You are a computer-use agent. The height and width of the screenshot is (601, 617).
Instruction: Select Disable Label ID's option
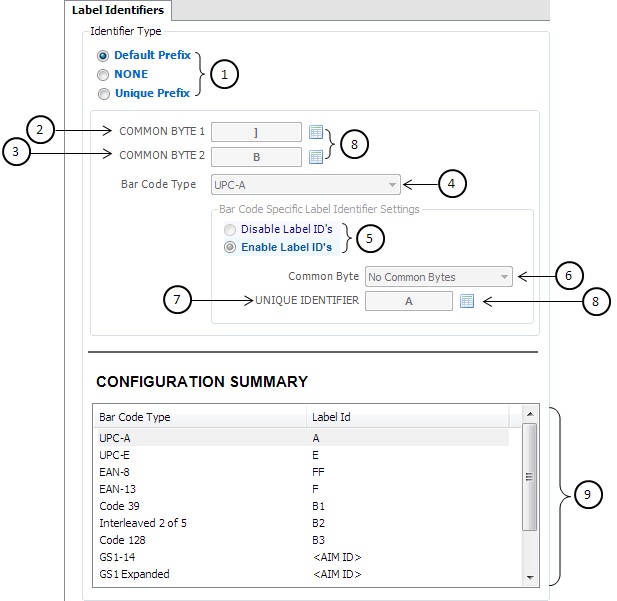click(x=230, y=229)
